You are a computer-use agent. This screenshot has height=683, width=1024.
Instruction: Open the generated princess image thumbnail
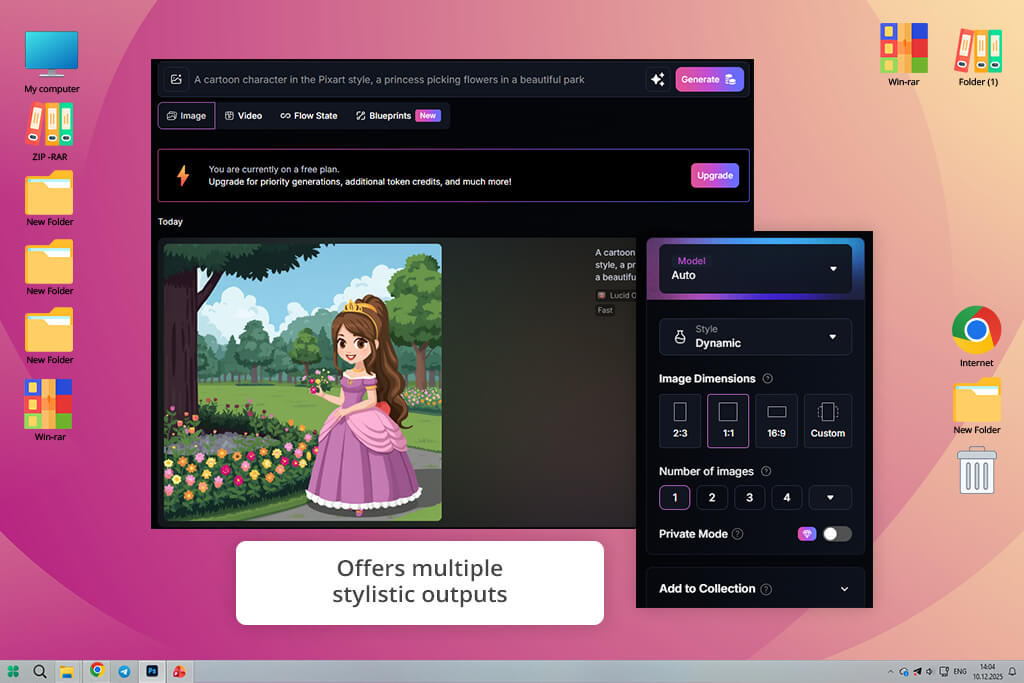tap(303, 382)
